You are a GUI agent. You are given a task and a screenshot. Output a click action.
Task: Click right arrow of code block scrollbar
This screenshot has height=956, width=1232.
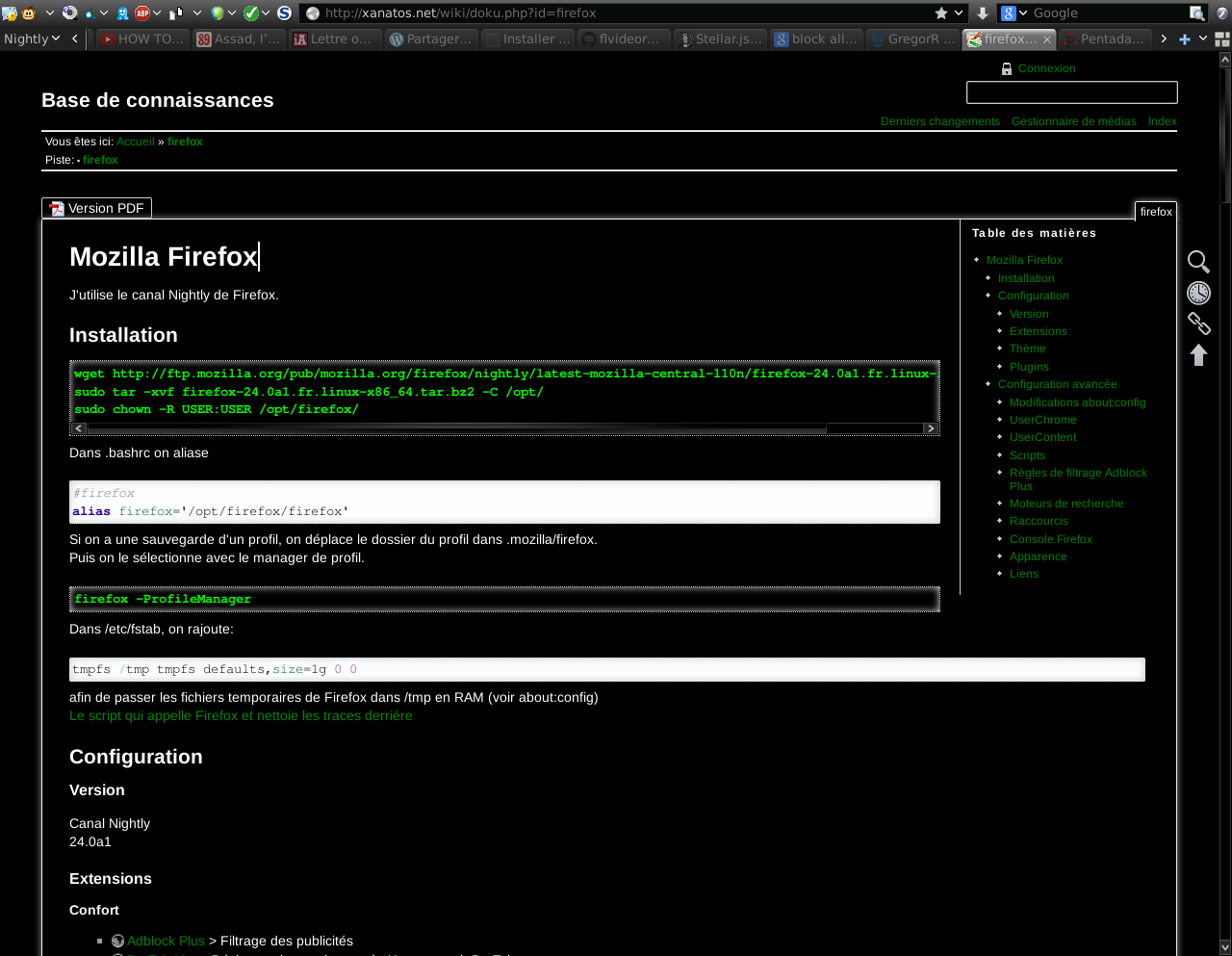click(x=931, y=428)
